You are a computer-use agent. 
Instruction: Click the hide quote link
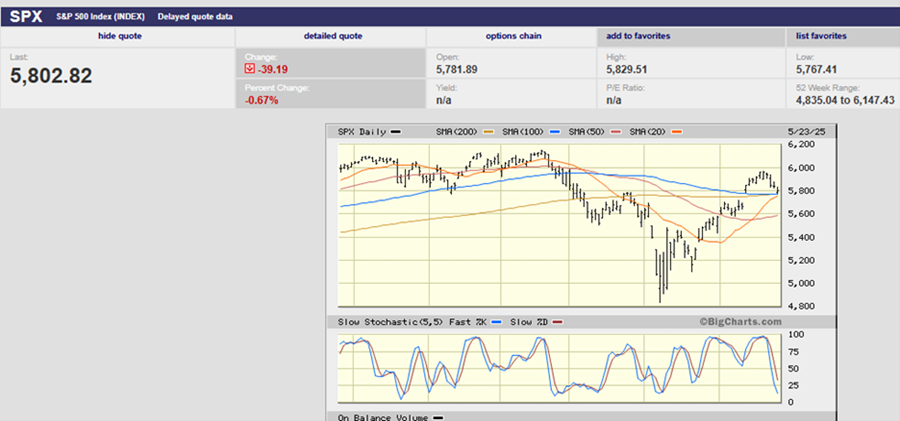pyautogui.click(x=119, y=36)
